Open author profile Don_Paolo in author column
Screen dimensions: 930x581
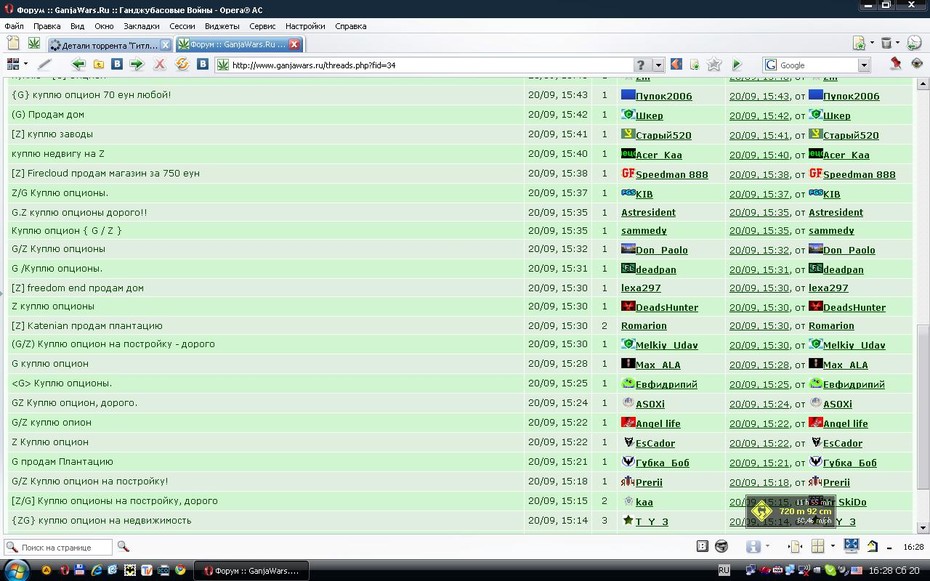(661, 250)
